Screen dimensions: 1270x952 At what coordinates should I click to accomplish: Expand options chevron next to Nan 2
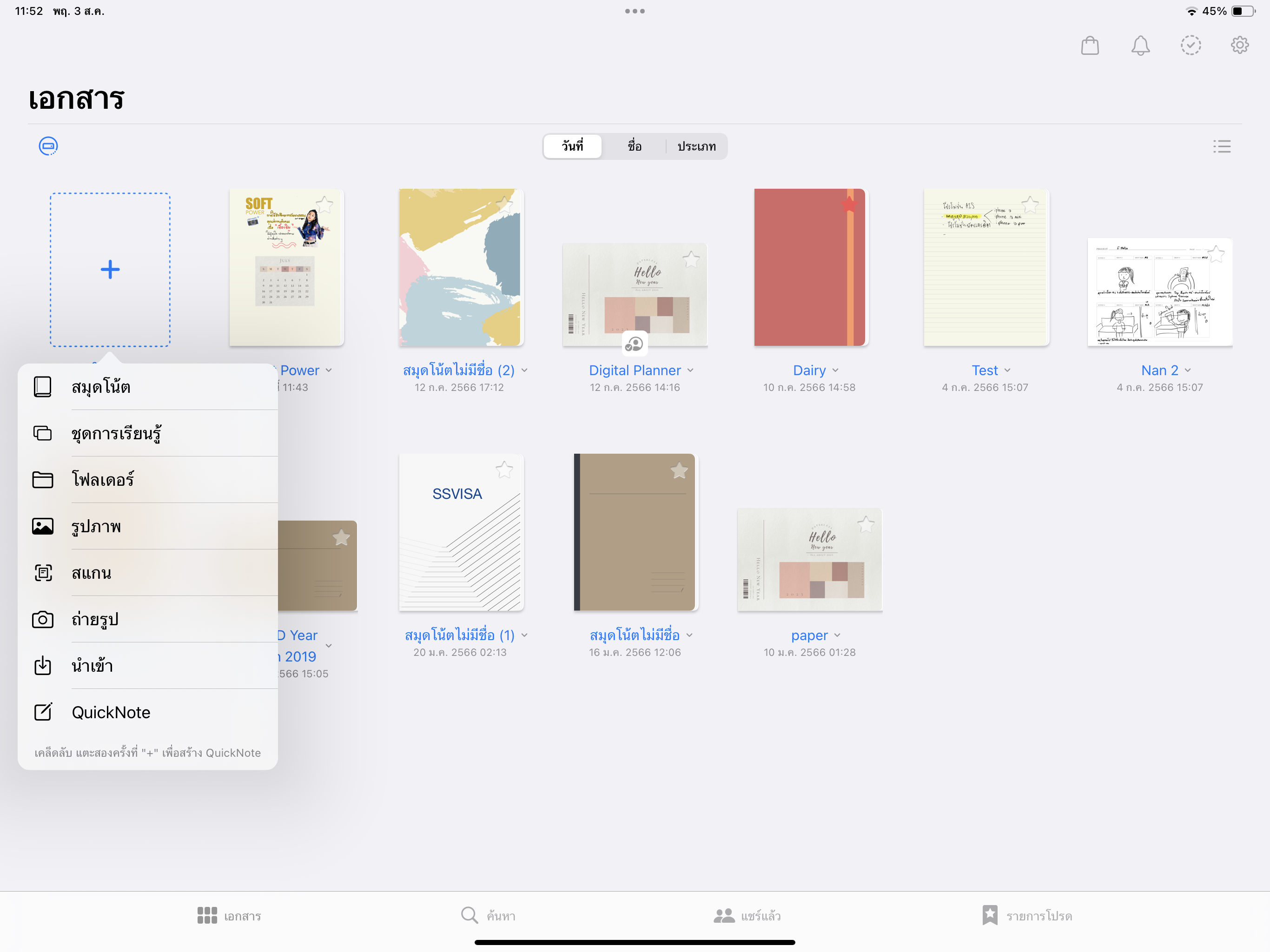[1188, 370]
